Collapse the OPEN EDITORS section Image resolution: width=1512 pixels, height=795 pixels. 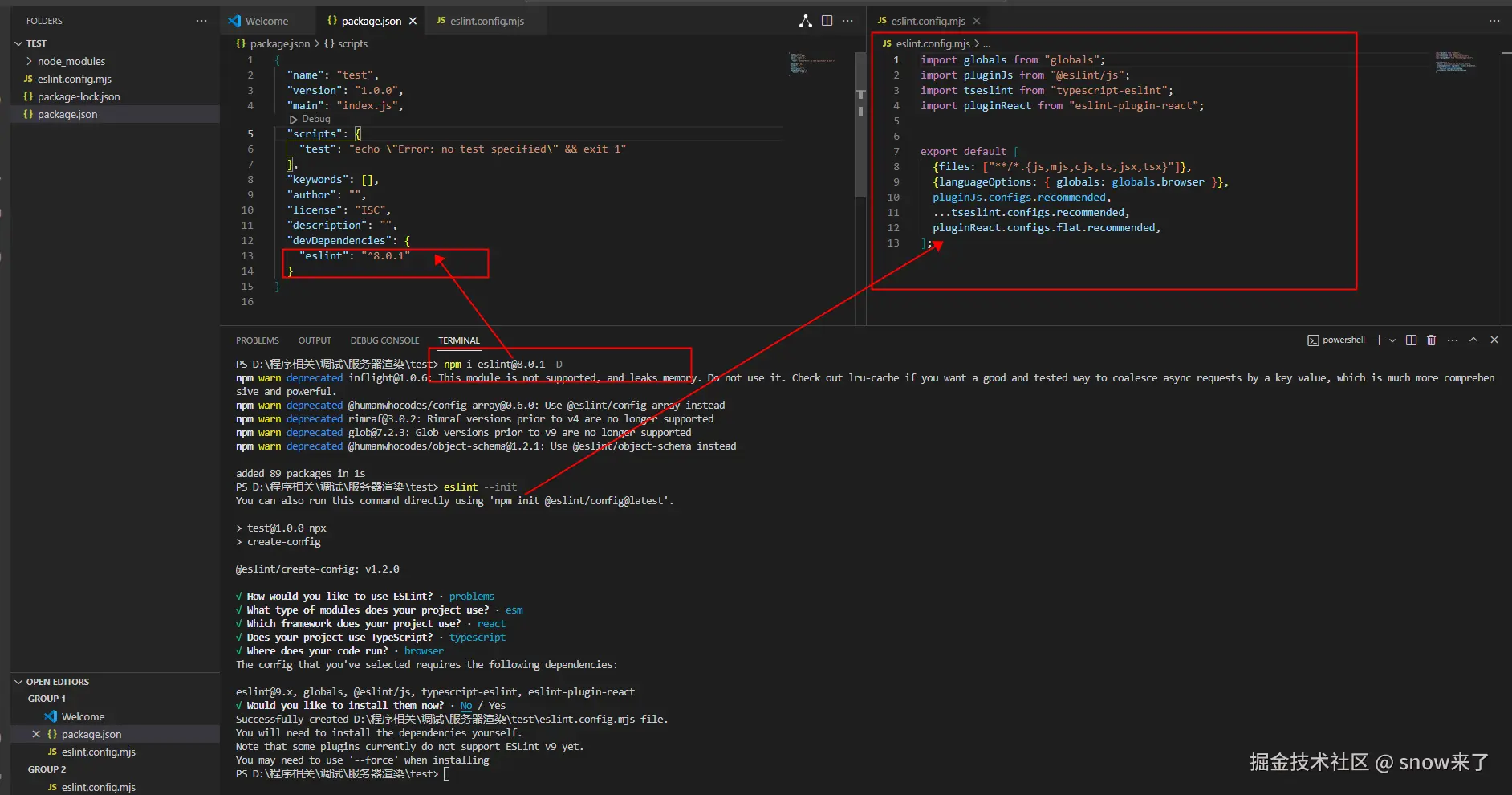pyautogui.click(x=18, y=682)
